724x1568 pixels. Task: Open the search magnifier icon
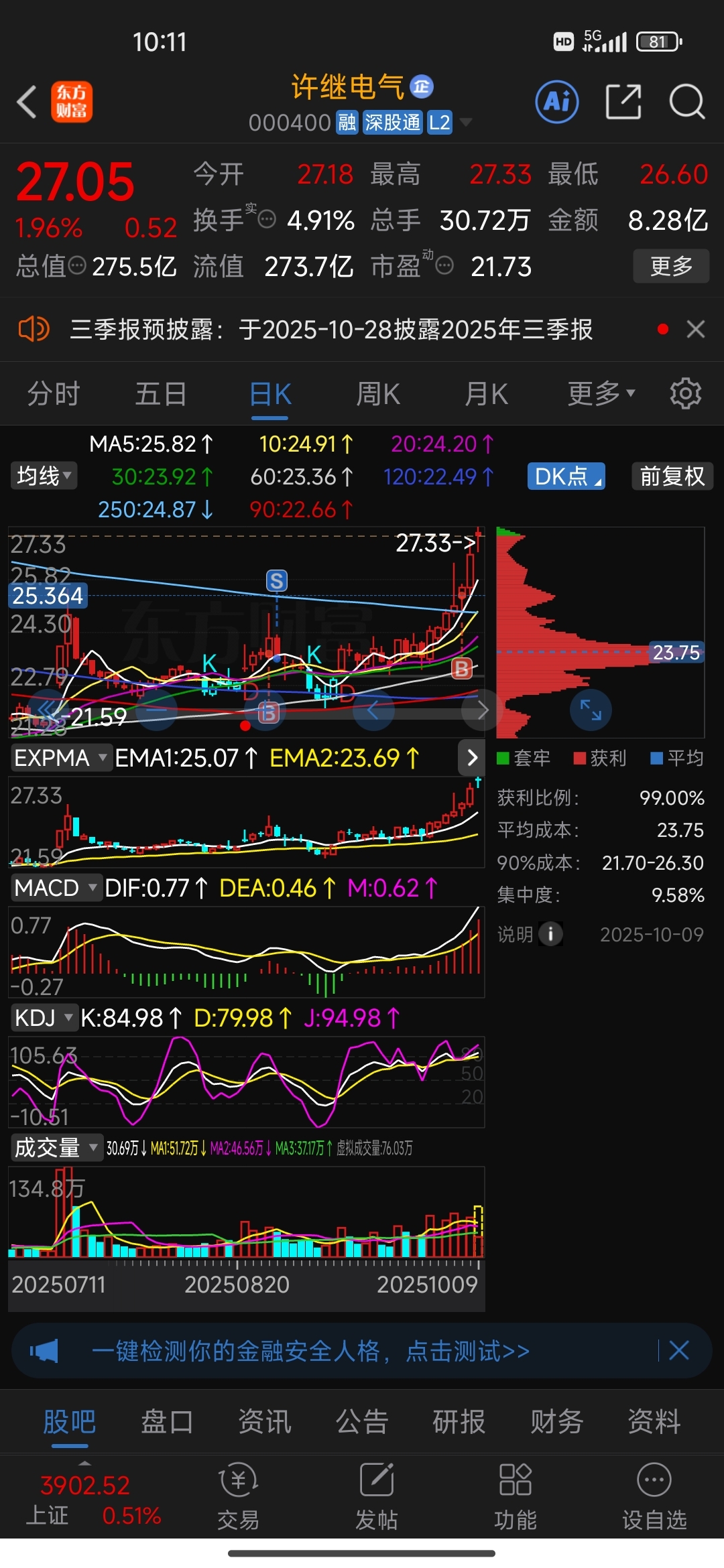tap(687, 102)
